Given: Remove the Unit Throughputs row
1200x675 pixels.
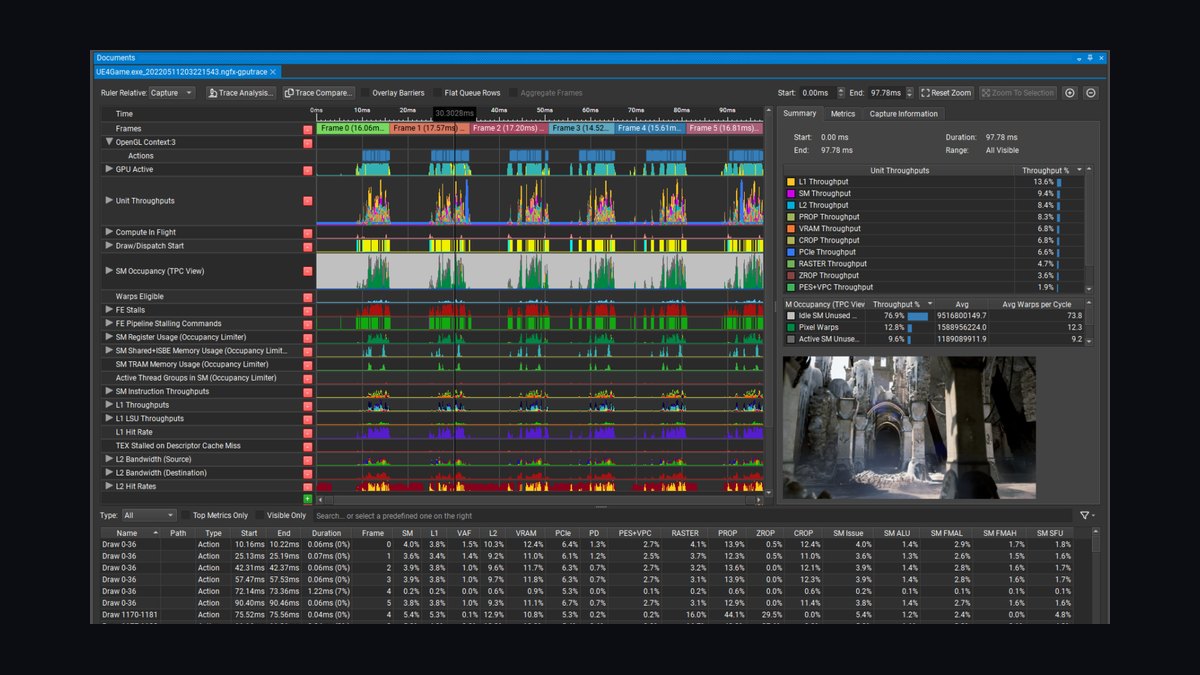Looking at the screenshot, I should coord(308,201).
